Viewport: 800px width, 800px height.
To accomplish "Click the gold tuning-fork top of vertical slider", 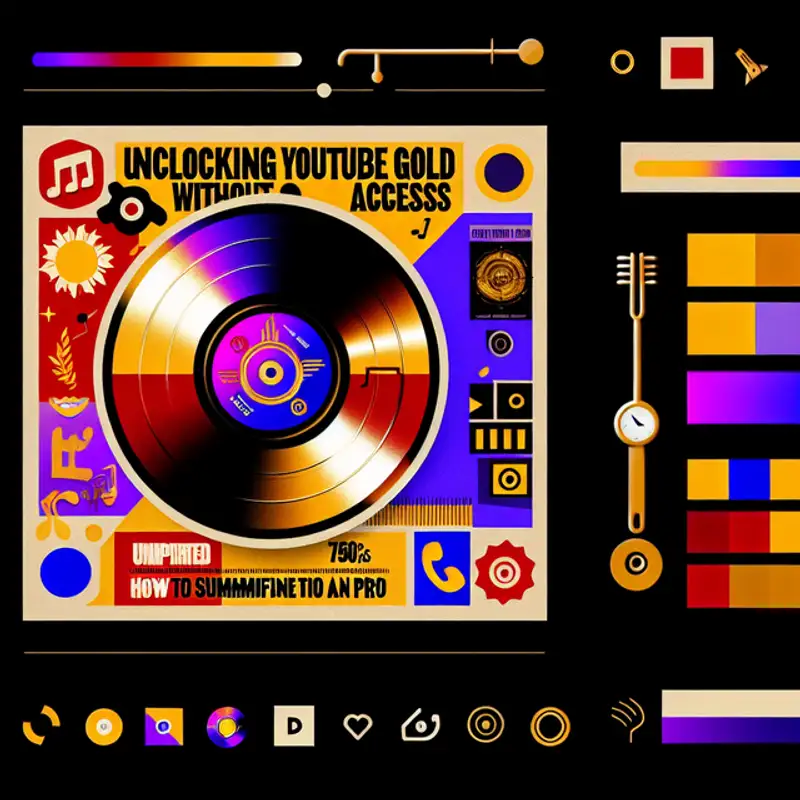I will pos(636,286).
